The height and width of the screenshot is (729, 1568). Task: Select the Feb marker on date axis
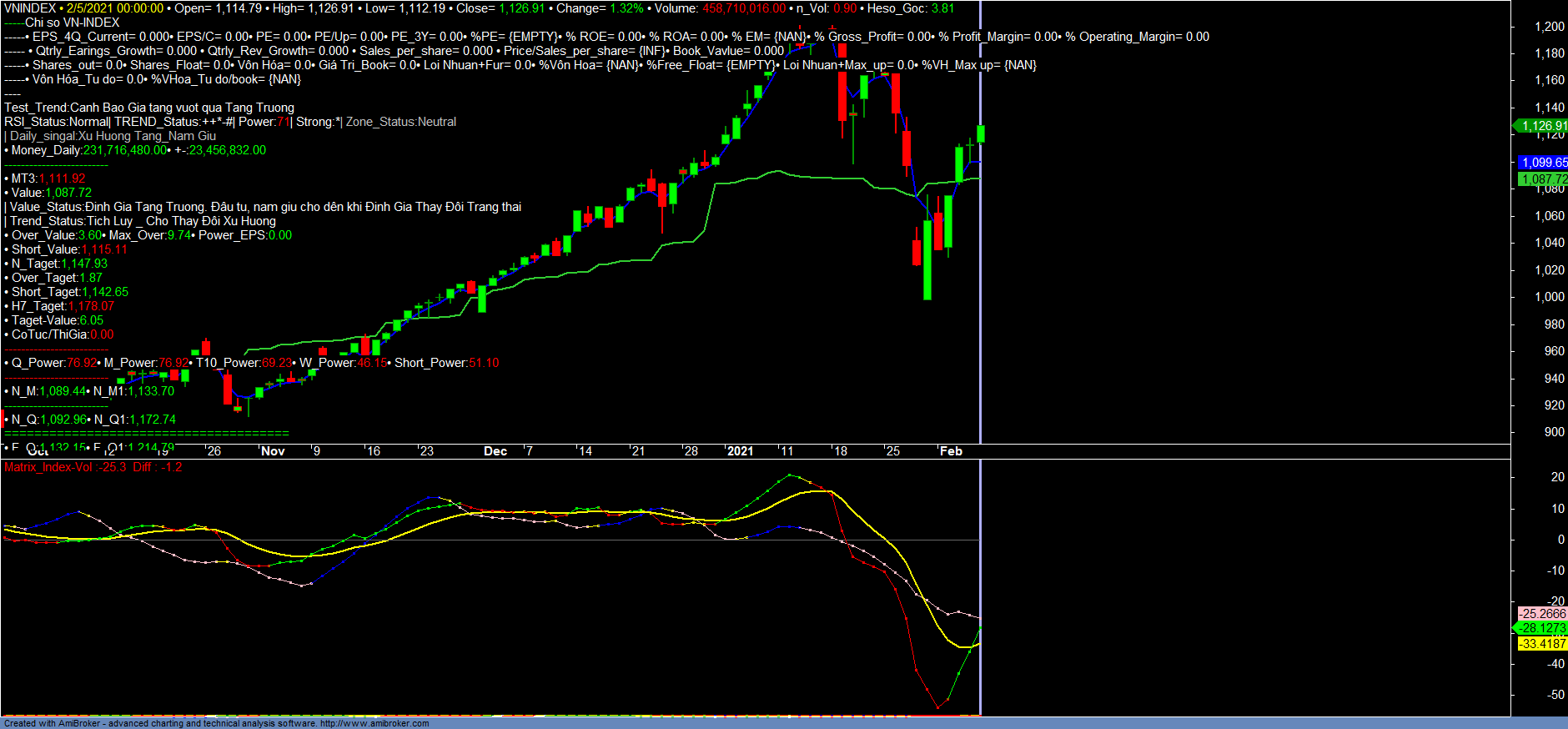pyautogui.click(x=951, y=451)
